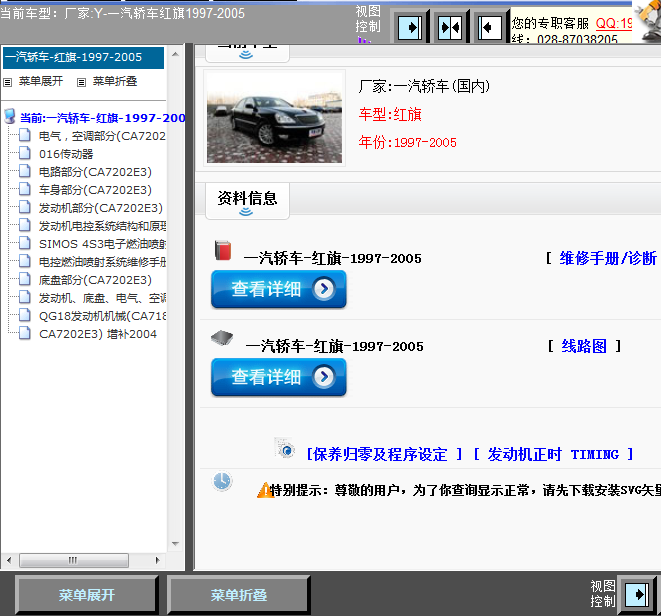This screenshot has height=616, width=661.
Task: Click the bottom-right view control arrow icon
Action: (x=637, y=594)
